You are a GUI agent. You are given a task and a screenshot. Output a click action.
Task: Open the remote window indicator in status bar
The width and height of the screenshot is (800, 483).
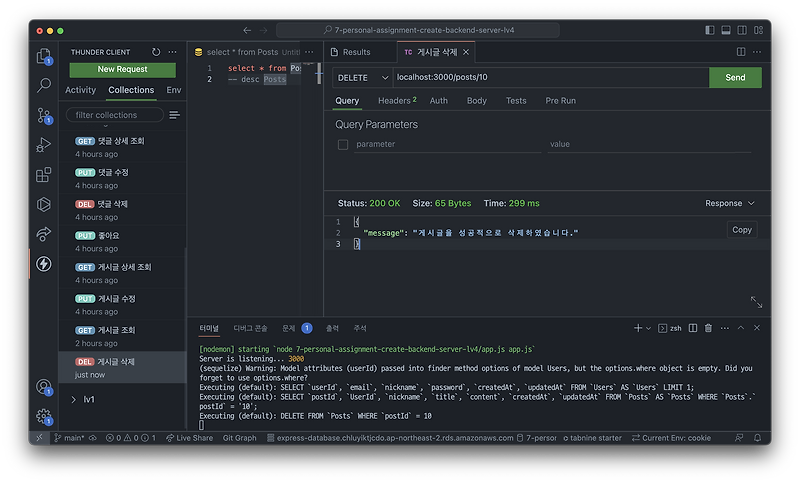pyautogui.click(x=39, y=438)
